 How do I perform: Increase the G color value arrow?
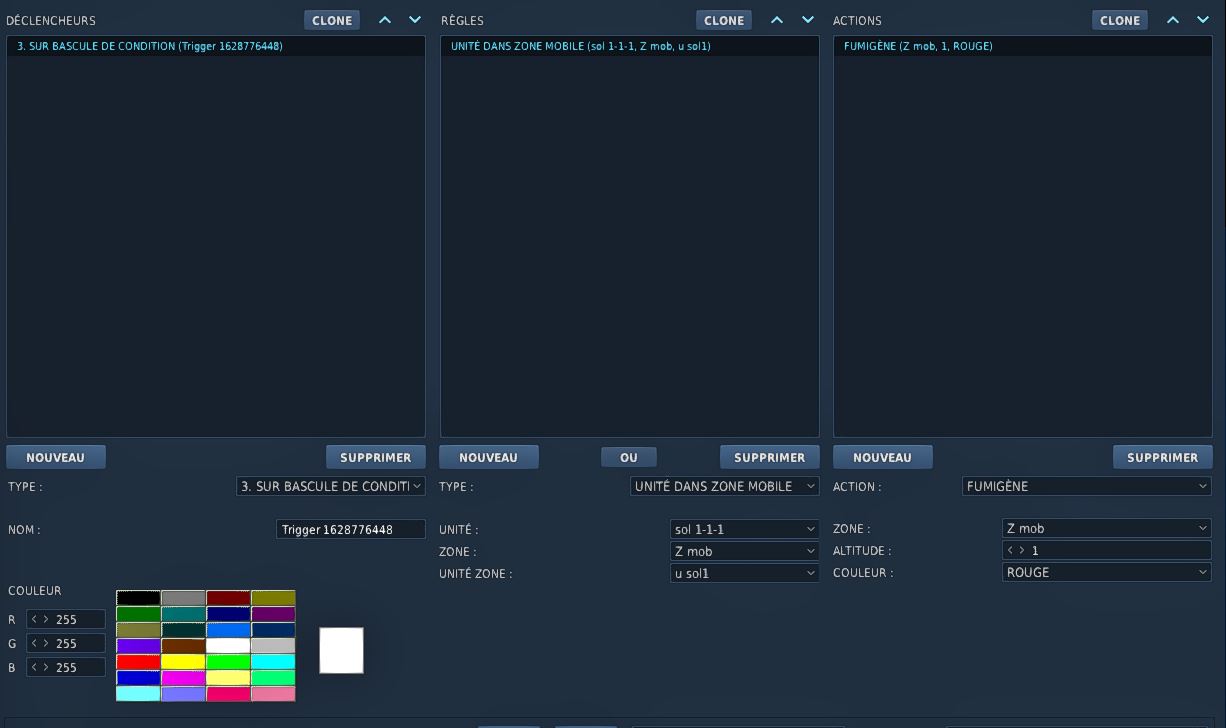coord(46,644)
